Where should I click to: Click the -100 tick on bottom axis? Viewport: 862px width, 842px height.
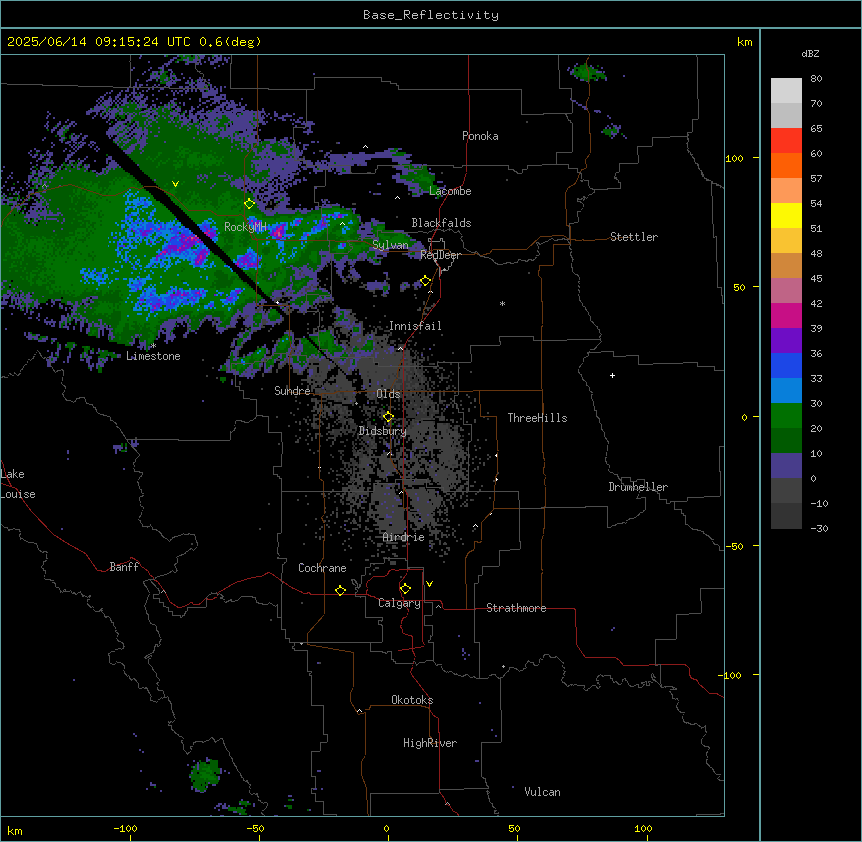pyautogui.click(x=125, y=828)
